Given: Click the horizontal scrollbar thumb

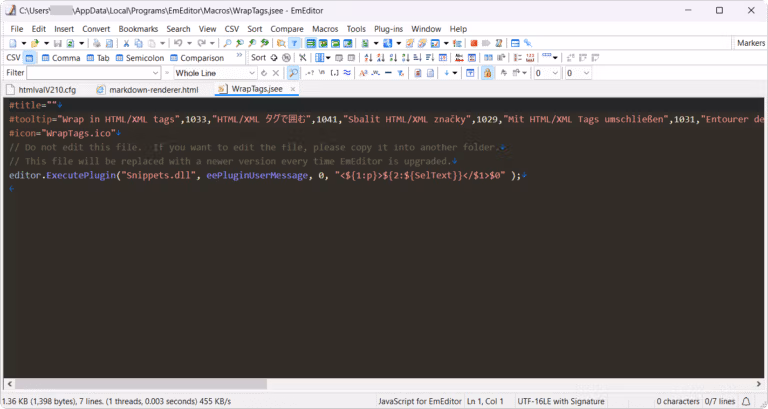Looking at the screenshot, I should point(141,384).
